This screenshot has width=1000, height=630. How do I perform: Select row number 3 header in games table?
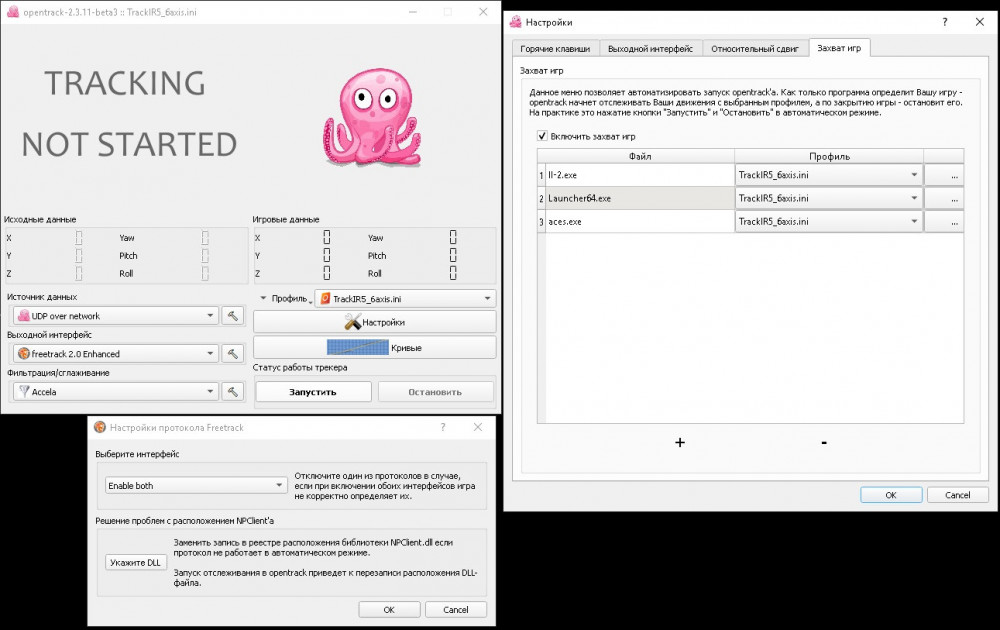(x=541, y=222)
